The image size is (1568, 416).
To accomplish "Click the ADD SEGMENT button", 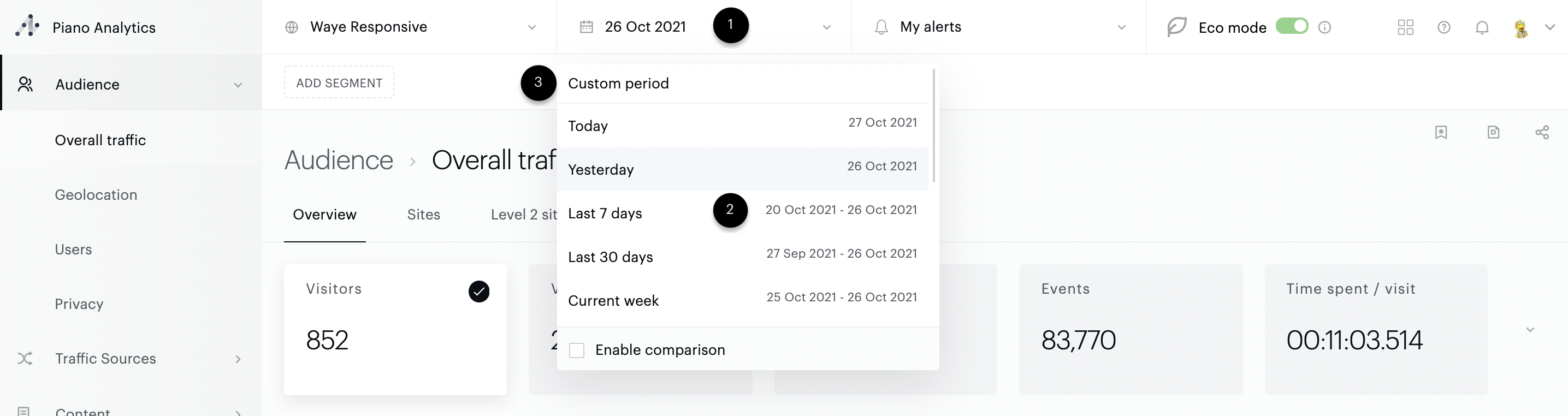I will [x=339, y=83].
